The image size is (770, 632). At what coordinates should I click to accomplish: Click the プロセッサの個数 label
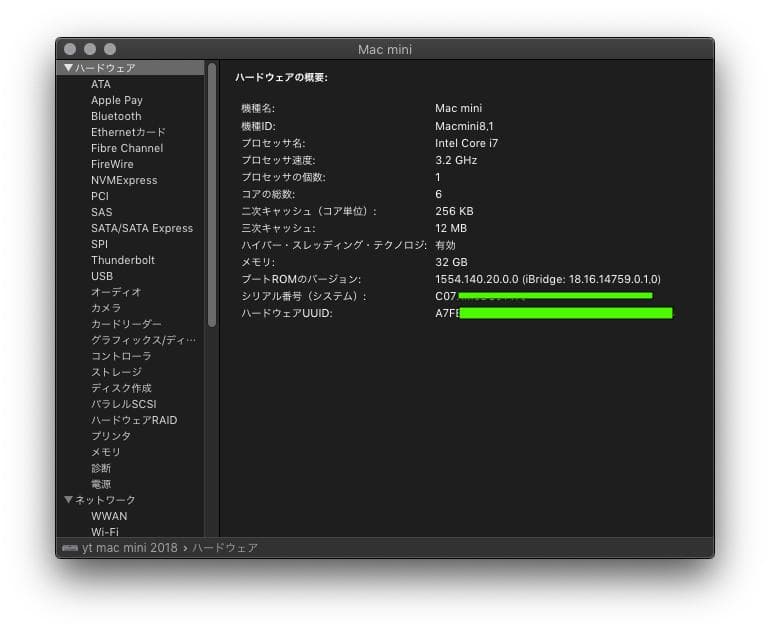tap(283, 177)
